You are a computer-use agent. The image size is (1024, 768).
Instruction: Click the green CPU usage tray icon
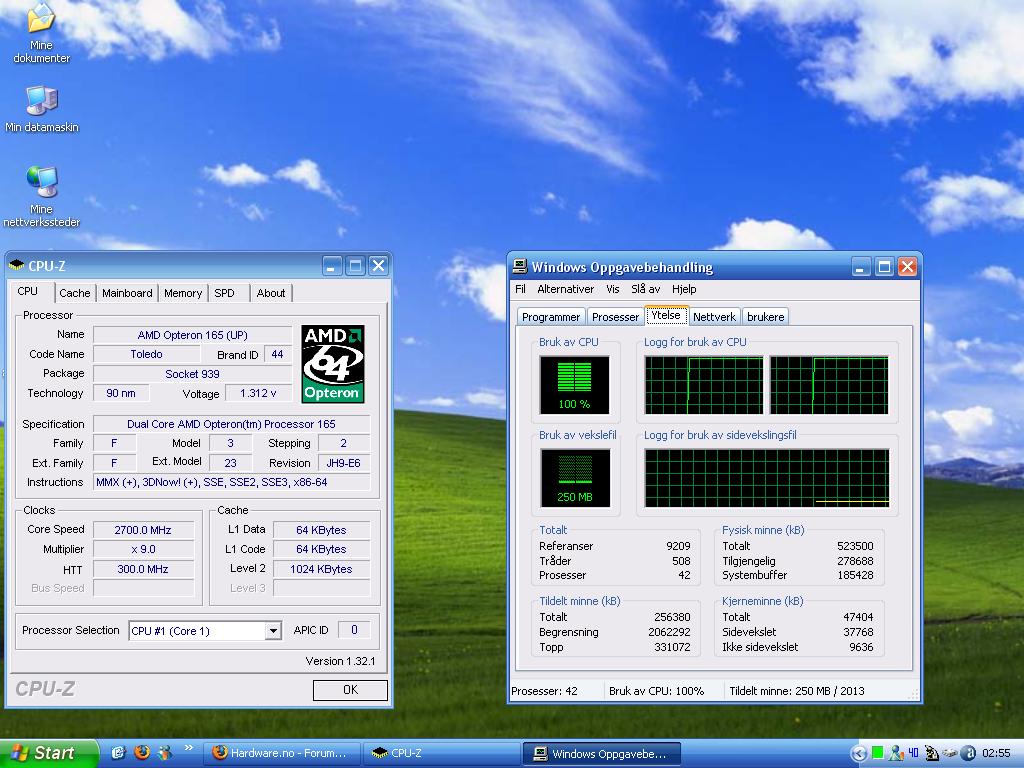click(x=878, y=753)
